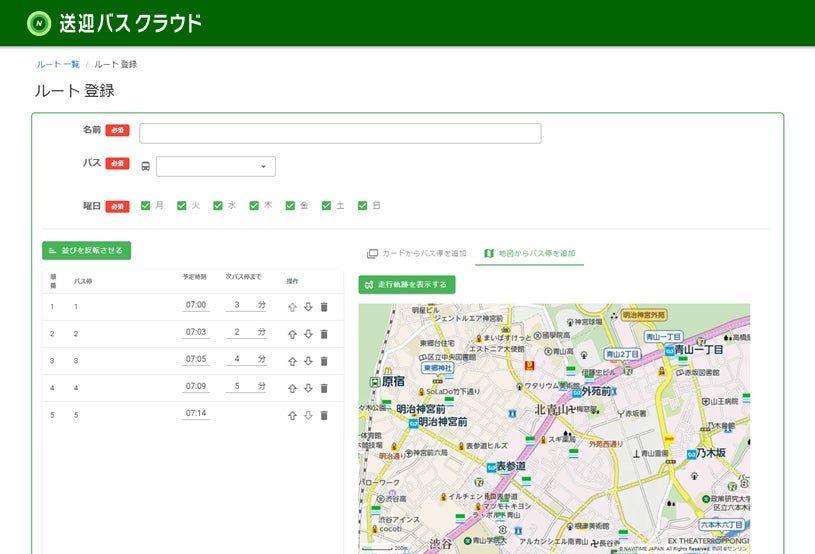
Task: Delete bus stop 3 using trash icon
Action: 323,361
